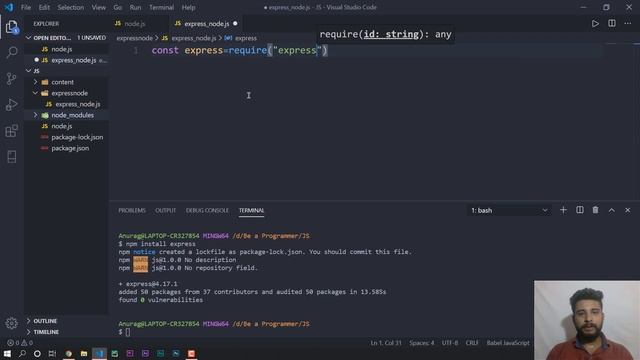Image resolution: width=640 pixels, height=360 pixels.
Task: Open node.js file in JS folder
Action: [66, 126]
